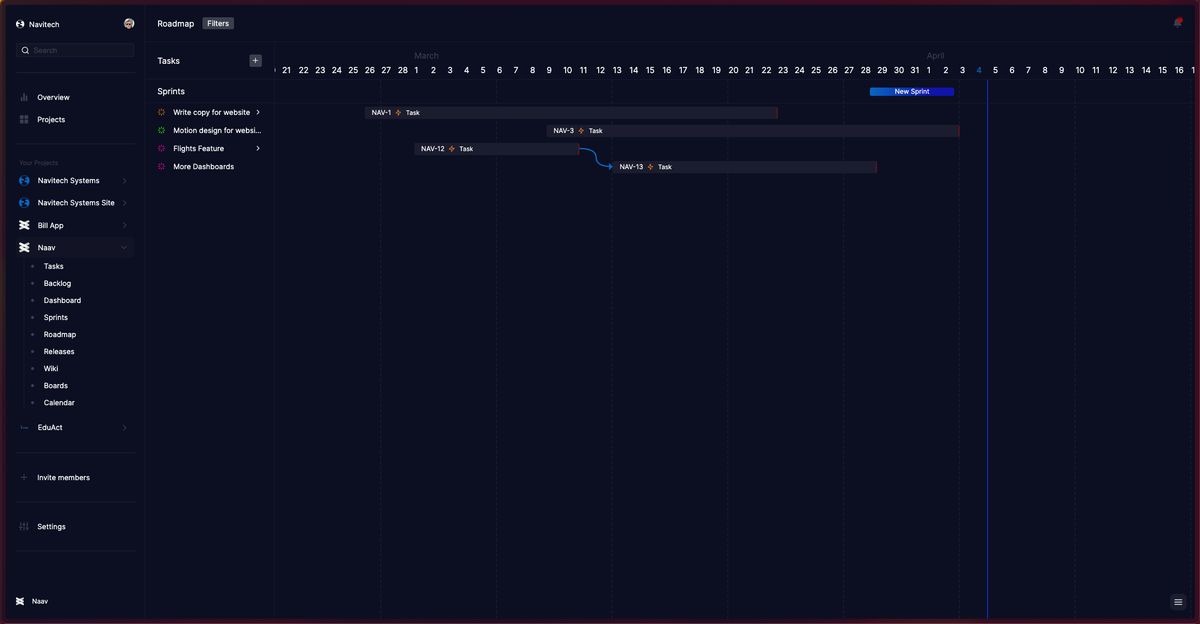Click the Bill App project icon
Screen dimensions: 1200x624
point(24,226)
